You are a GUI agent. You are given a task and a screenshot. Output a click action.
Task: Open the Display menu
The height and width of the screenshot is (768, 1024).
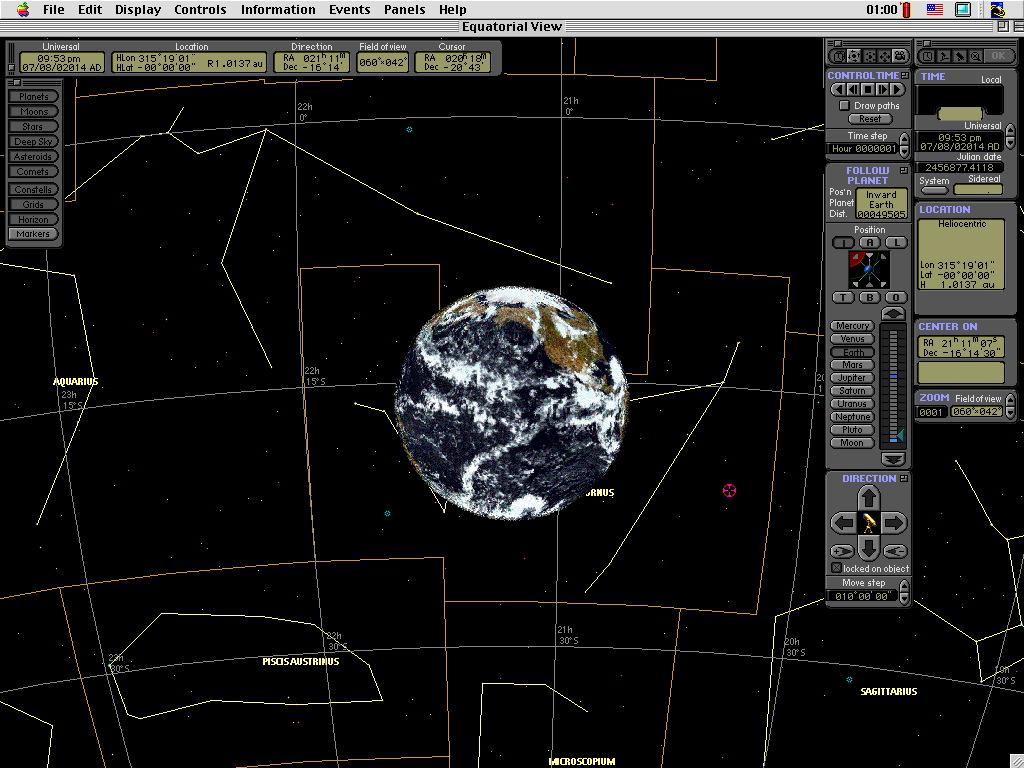tap(137, 10)
